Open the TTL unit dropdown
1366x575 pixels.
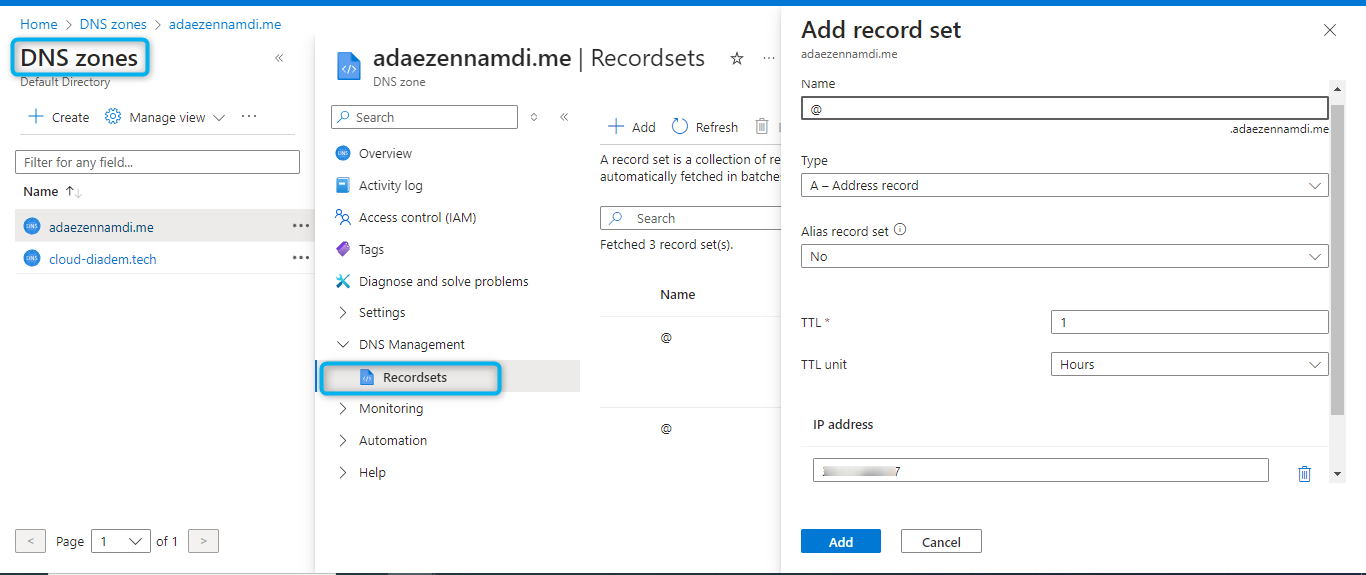[x=1189, y=365]
